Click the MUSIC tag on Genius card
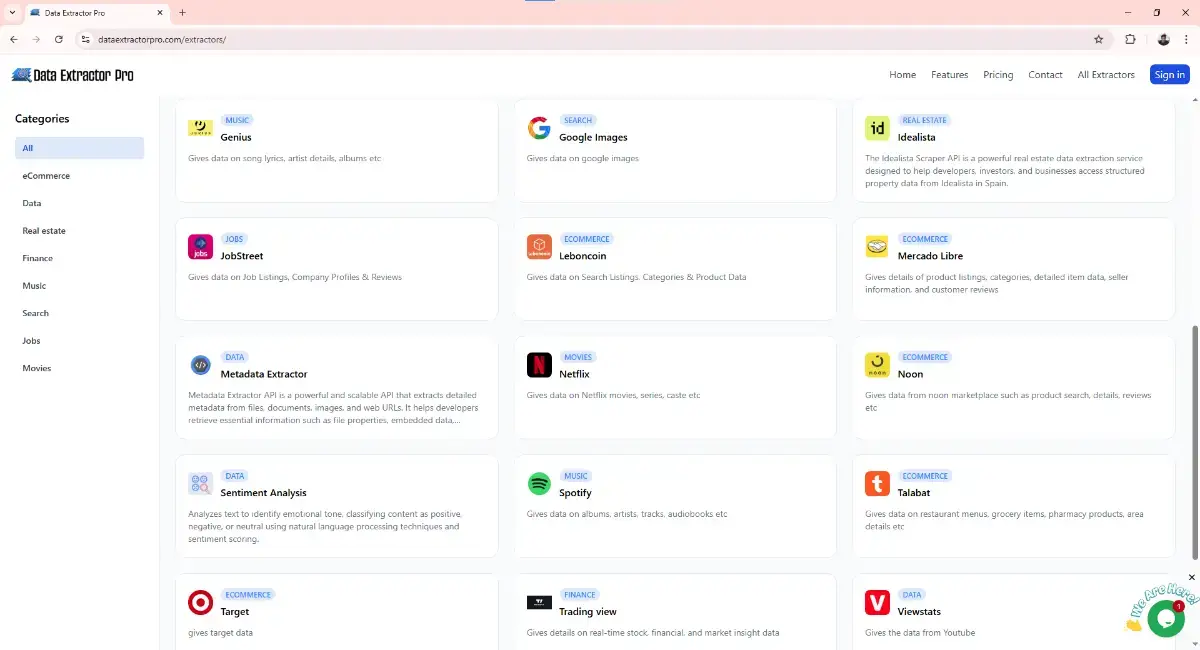1200x650 pixels. [x=237, y=120]
